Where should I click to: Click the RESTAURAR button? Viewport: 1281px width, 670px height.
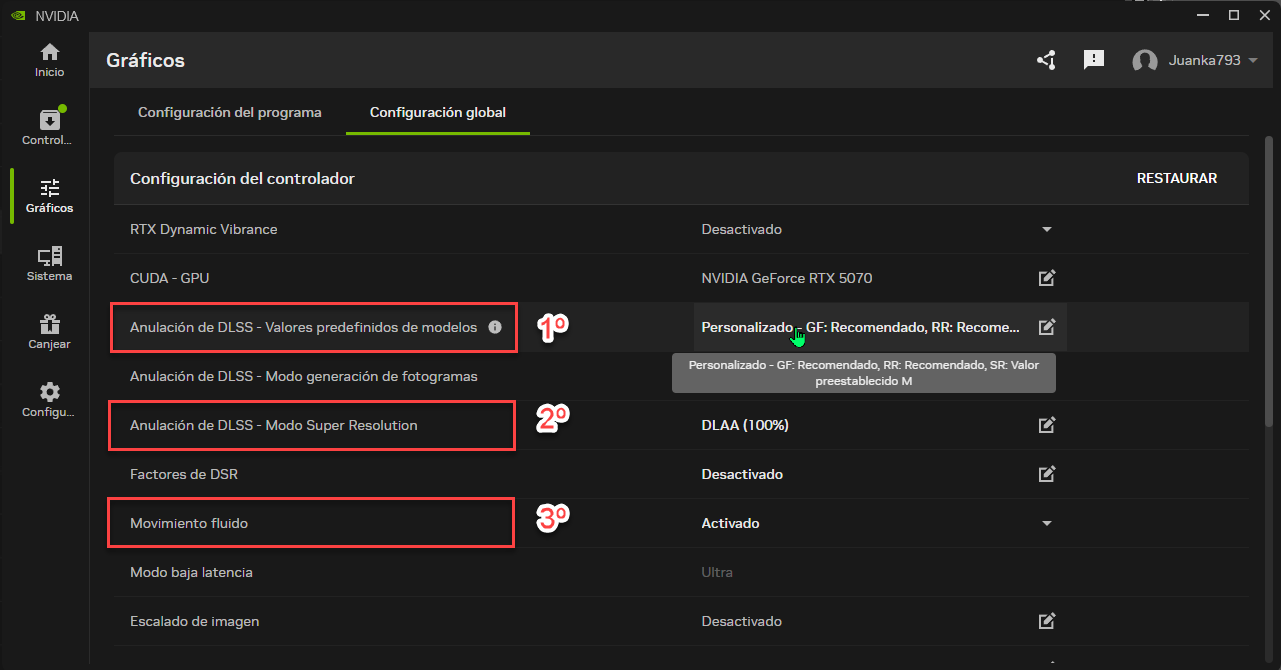pos(1177,178)
